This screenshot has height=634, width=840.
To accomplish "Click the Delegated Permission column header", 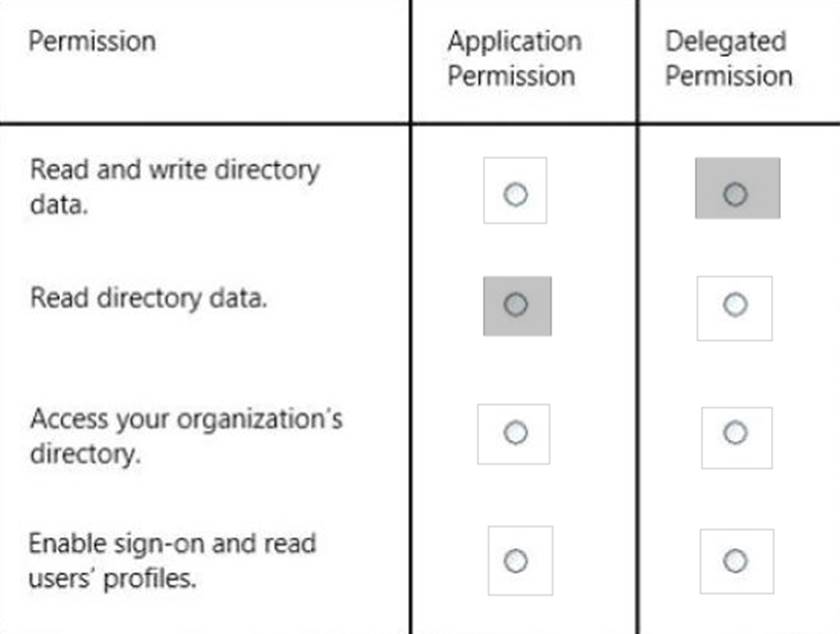I will [x=728, y=59].
